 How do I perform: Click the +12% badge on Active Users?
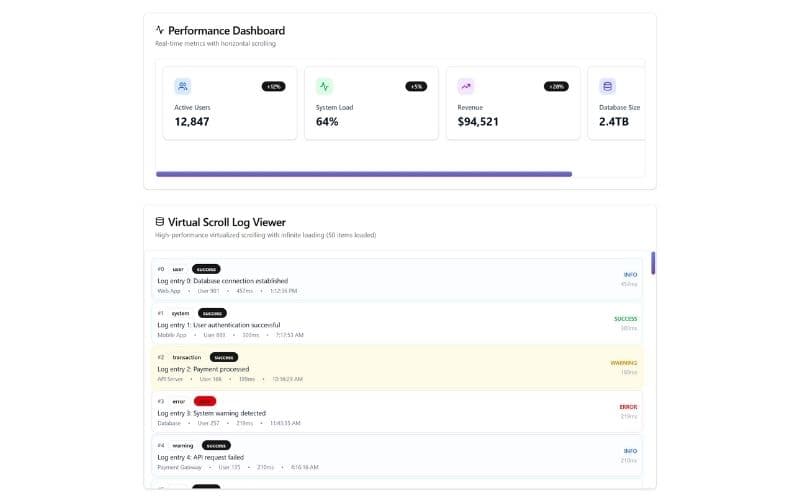[273, 86]
